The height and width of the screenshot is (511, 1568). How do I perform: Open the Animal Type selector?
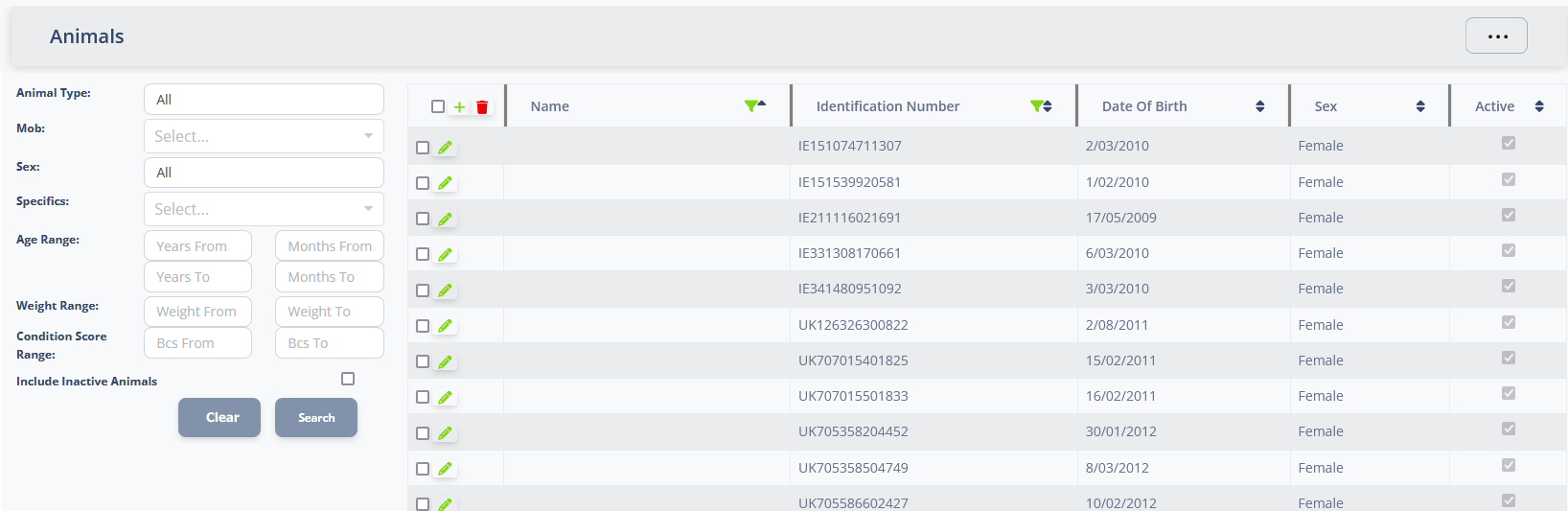coord(264,100)
